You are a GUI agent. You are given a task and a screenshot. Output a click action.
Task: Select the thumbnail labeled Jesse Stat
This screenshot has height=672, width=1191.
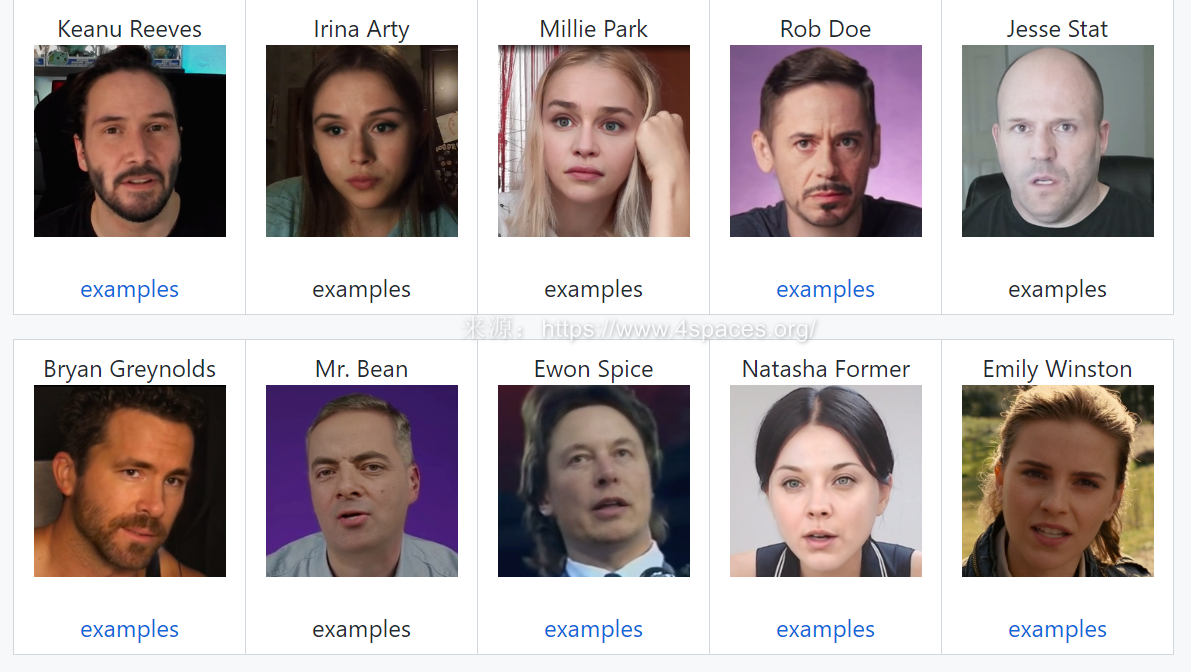click(1057, 141)
